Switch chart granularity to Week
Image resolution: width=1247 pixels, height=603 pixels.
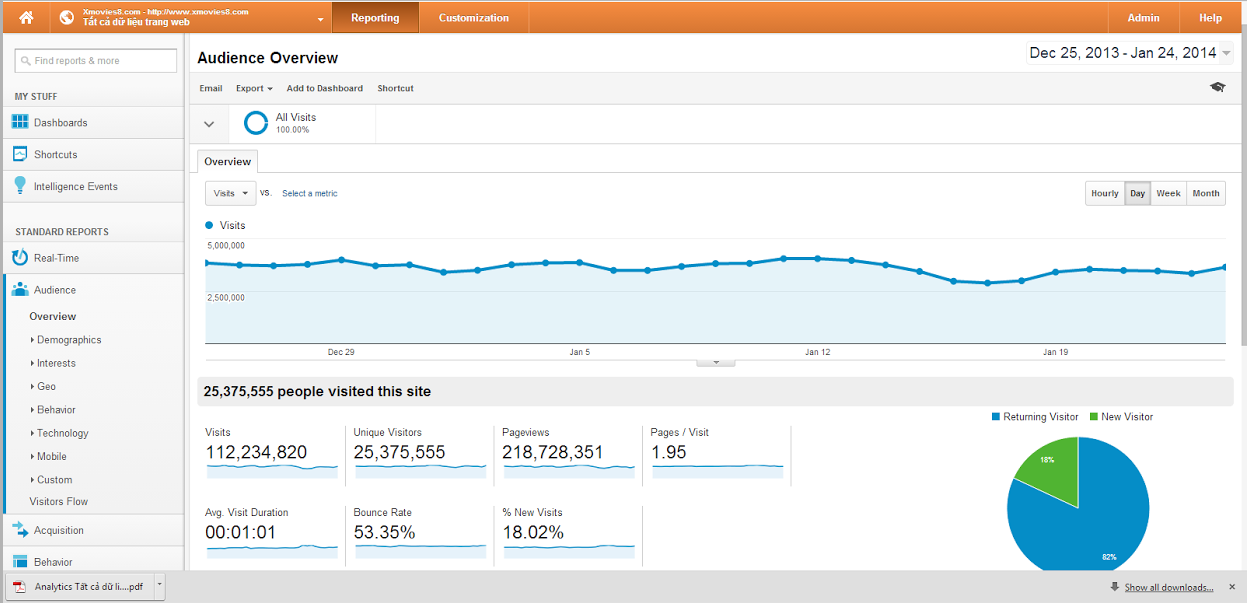pyautogui.click(x=1168, y=193)
